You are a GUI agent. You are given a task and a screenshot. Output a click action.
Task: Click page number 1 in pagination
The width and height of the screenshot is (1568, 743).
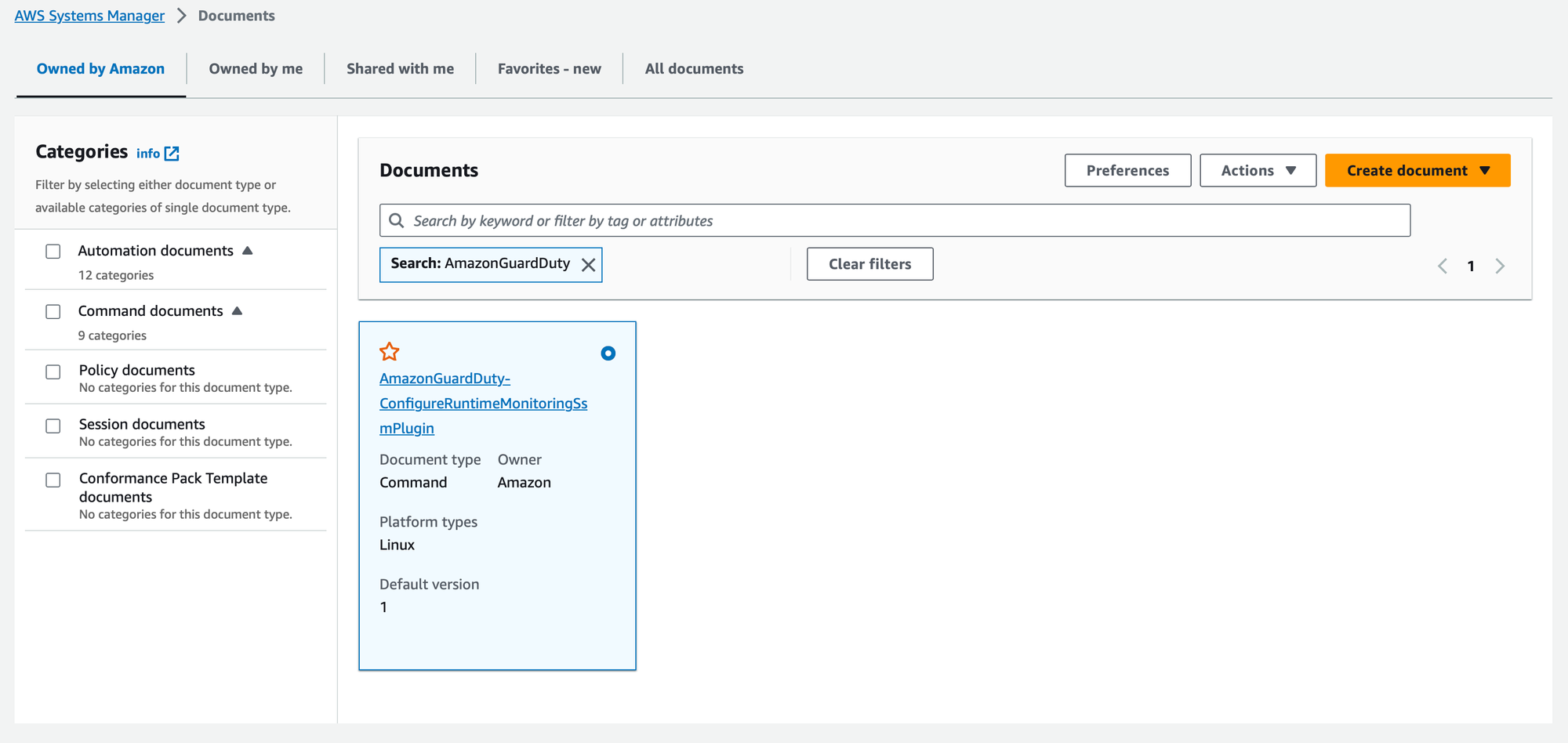1471,266
